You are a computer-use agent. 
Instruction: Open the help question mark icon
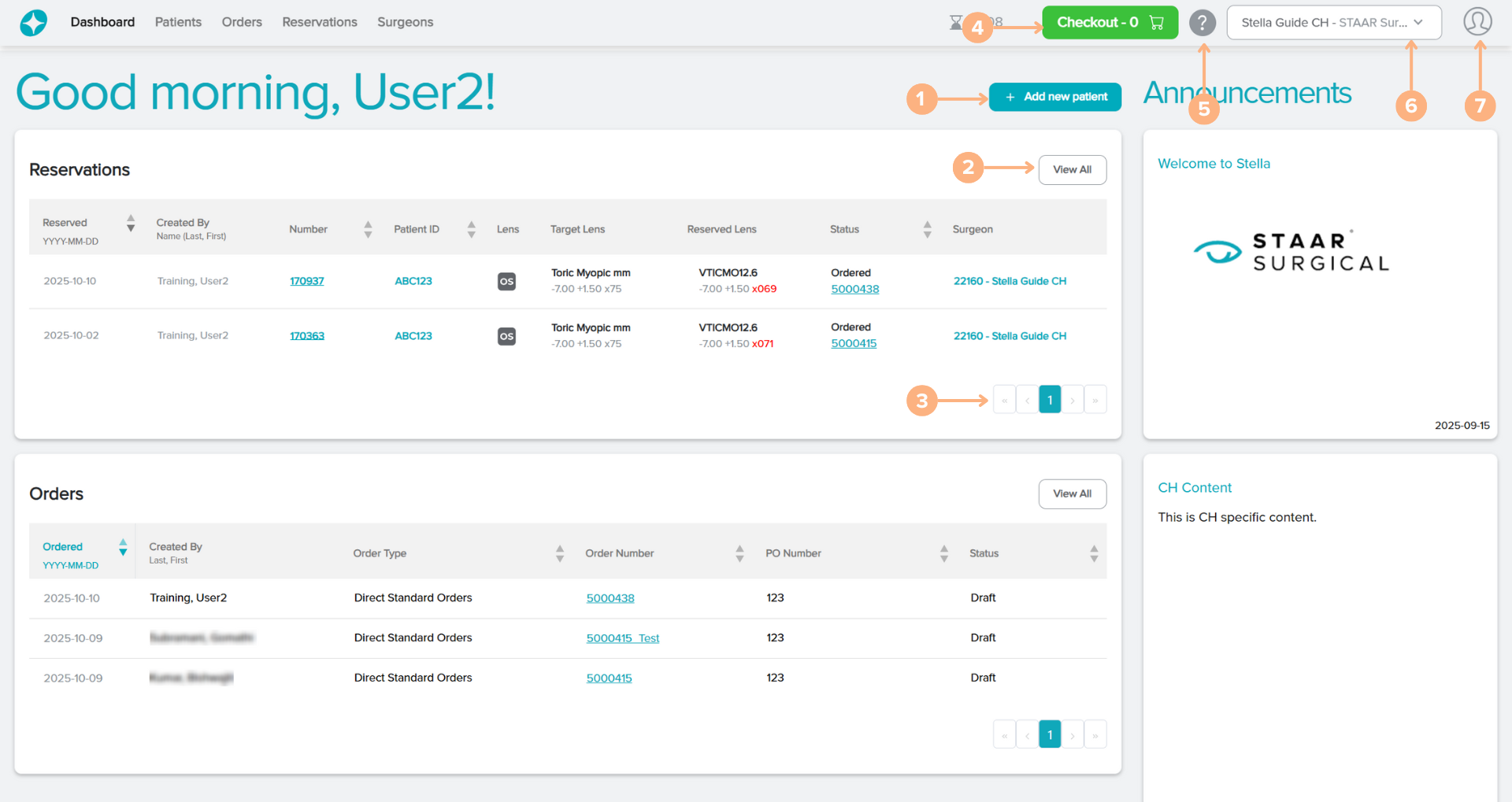click(x=1202, y=23)
